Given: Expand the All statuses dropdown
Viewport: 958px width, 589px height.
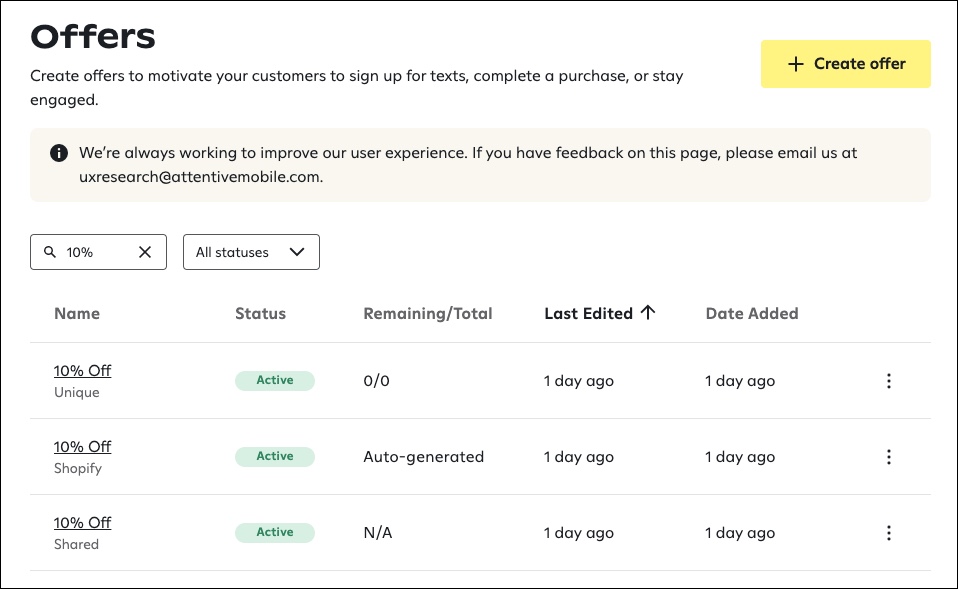Looking at the screenshot, I should pyautogui.click(x=251, y=252).
